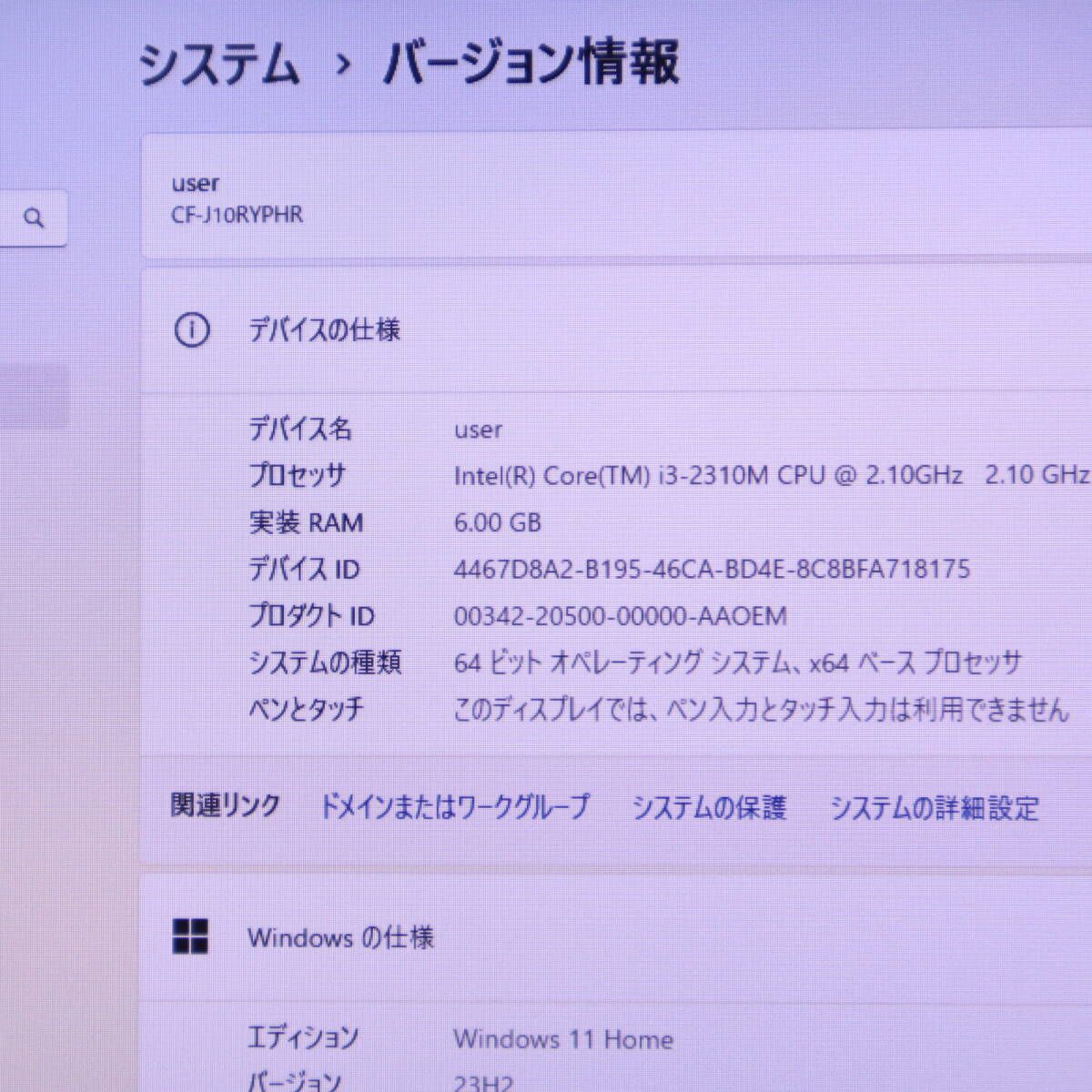Click the エディション label
1092x1092 pixels.
coord(303,1036)
